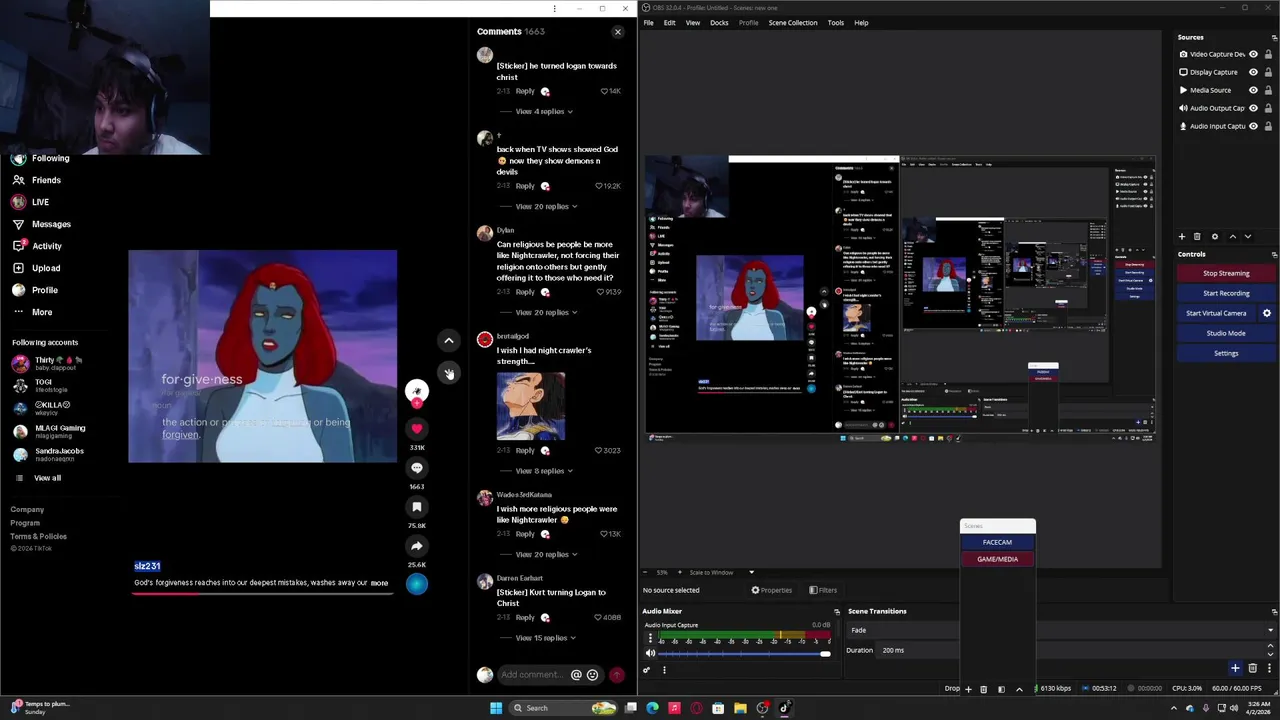Move source up in Sources toolbar

click(x=1232, y=237)
